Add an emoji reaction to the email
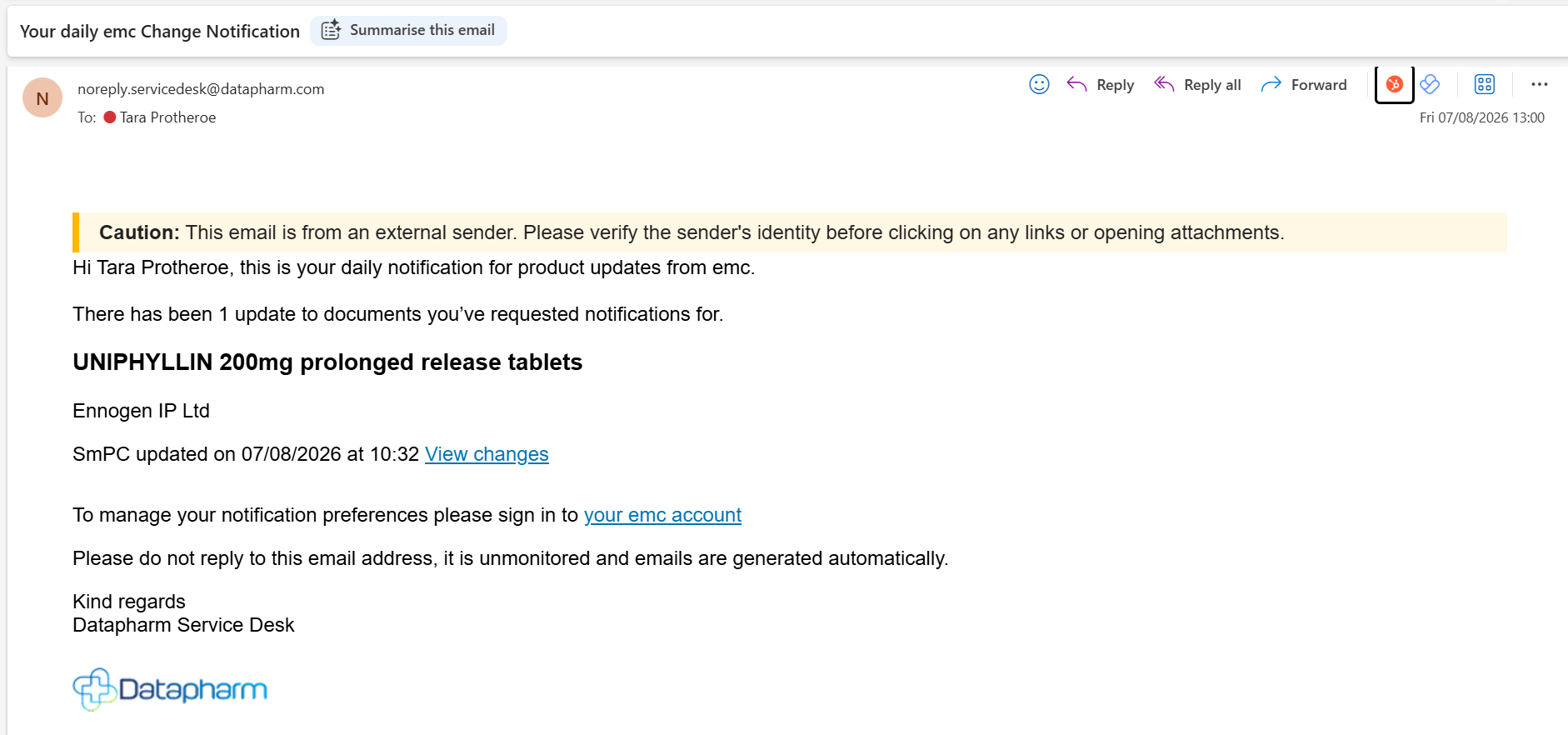The image size is (1568, 735). (1039, 84)
